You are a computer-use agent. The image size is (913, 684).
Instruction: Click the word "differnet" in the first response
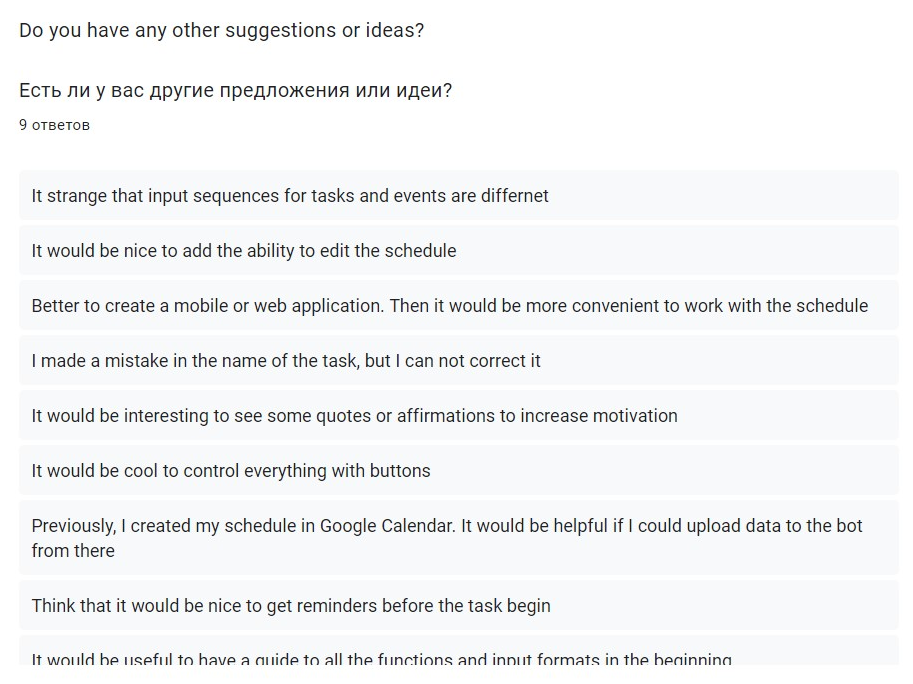[x=514, y=196]
